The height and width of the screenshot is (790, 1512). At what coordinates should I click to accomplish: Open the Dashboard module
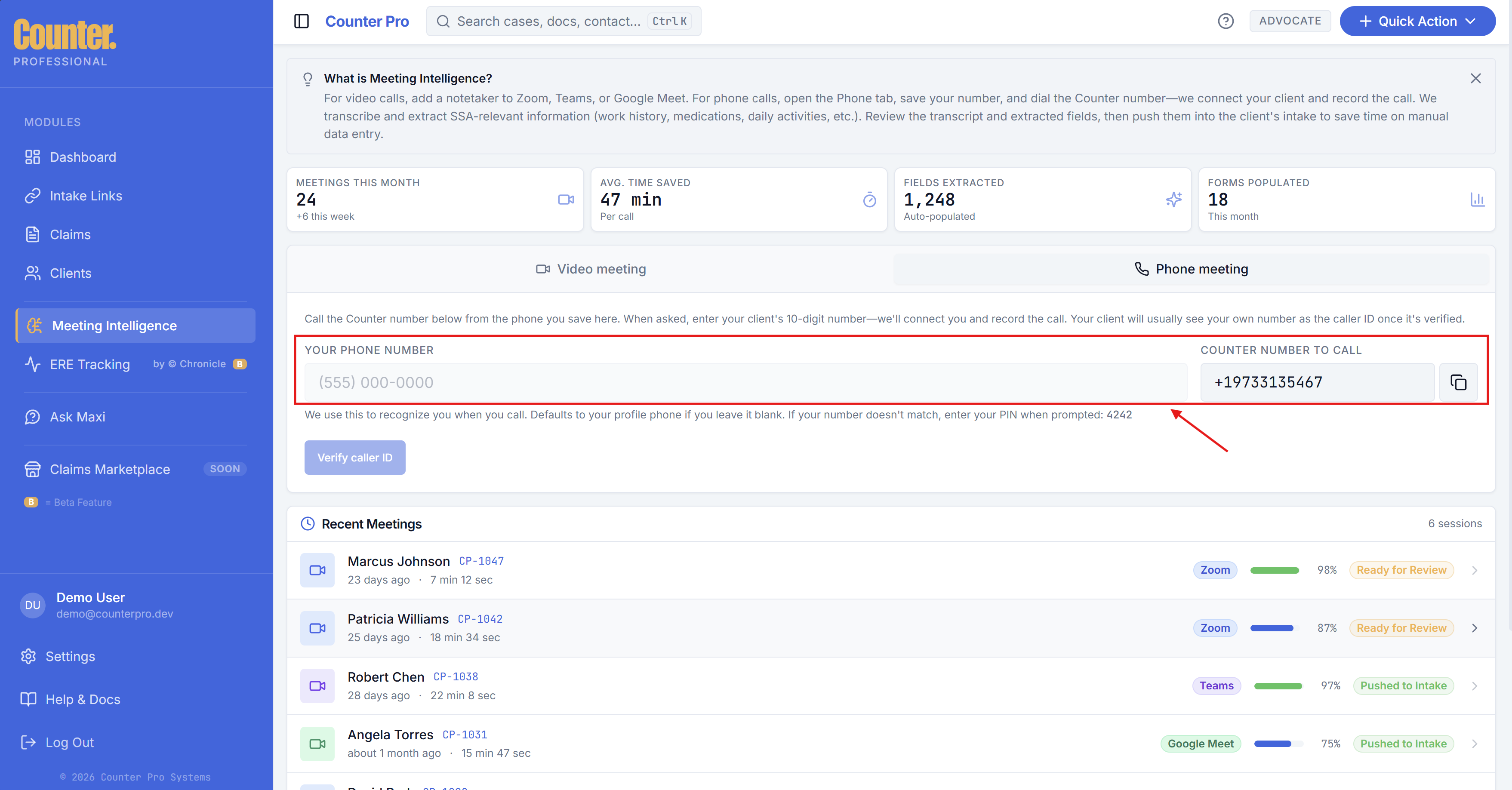pyautogui.click(x=83, y=157)
